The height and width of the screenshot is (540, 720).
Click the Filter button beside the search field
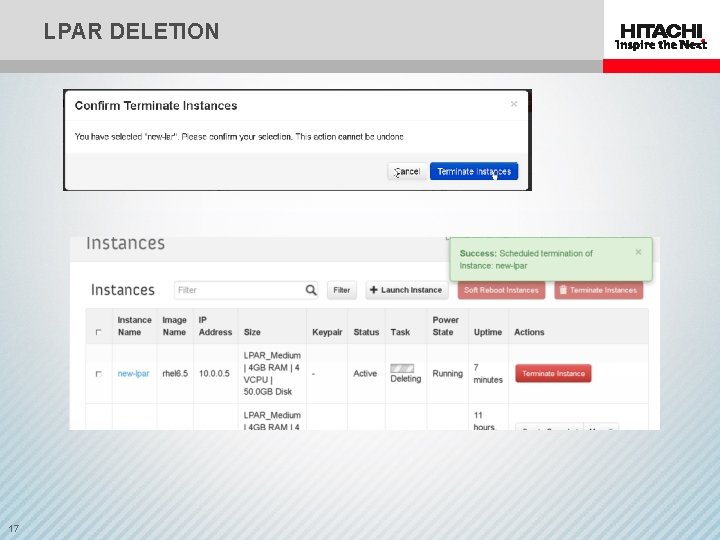point(342,290)
